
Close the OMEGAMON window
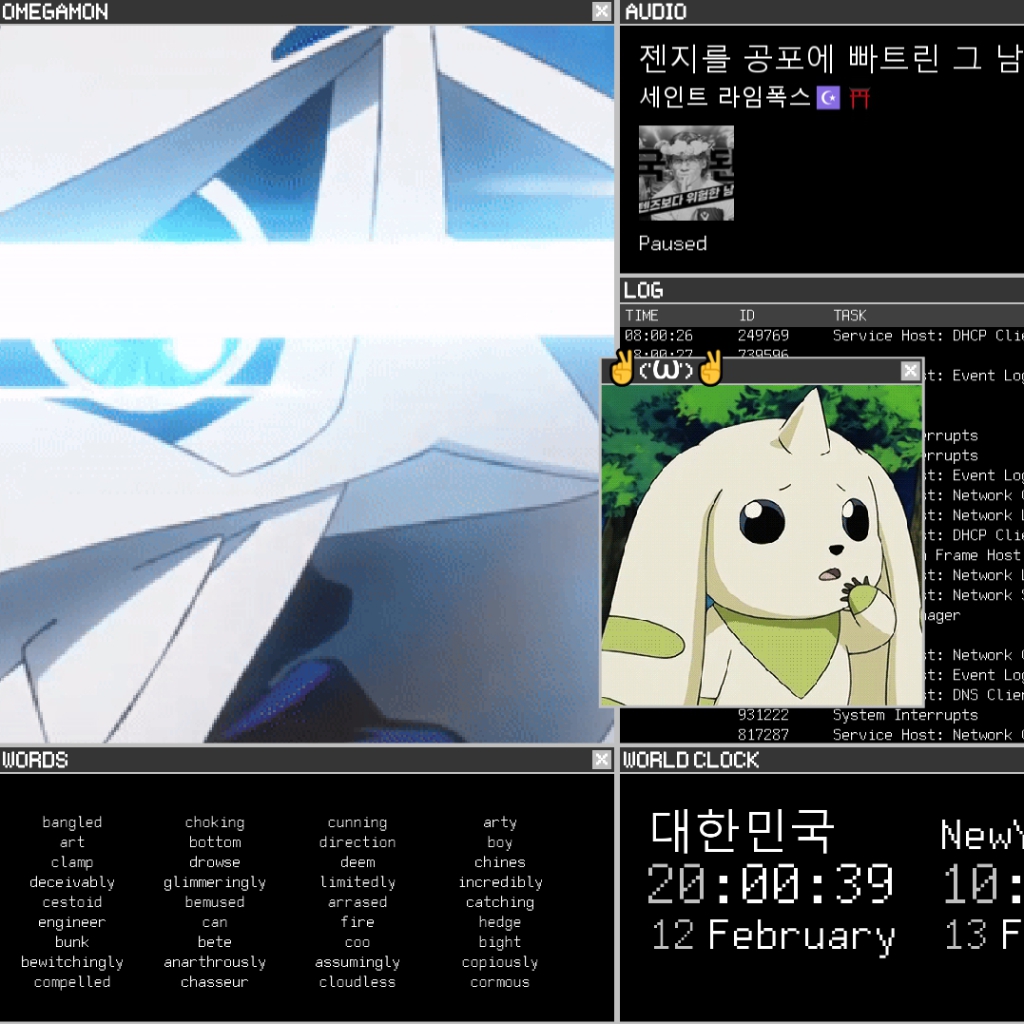coord(601,11)
